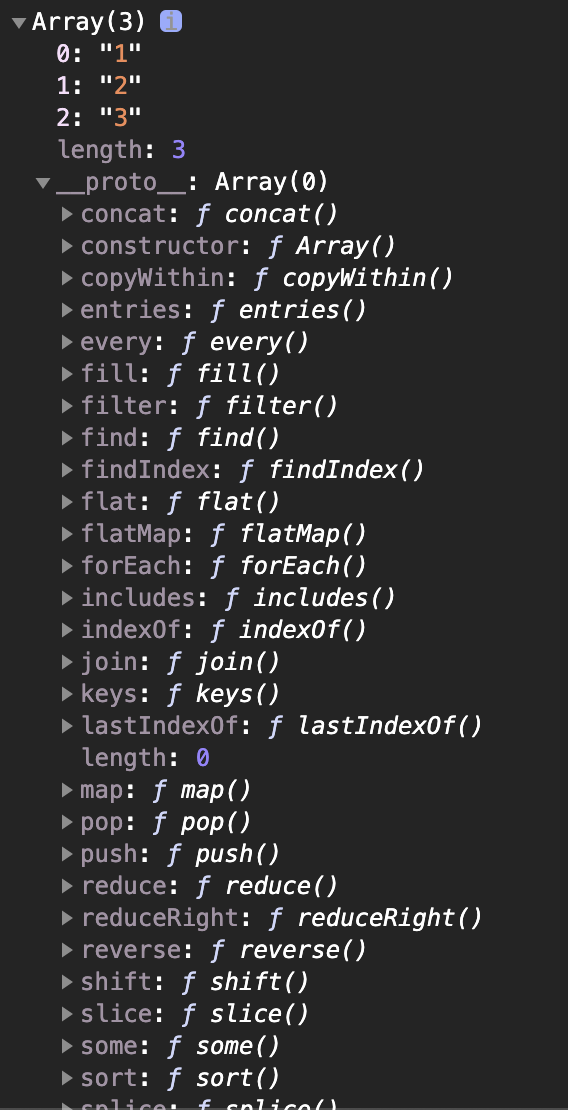Select the array index 0 value "1"

coord(120,54)
